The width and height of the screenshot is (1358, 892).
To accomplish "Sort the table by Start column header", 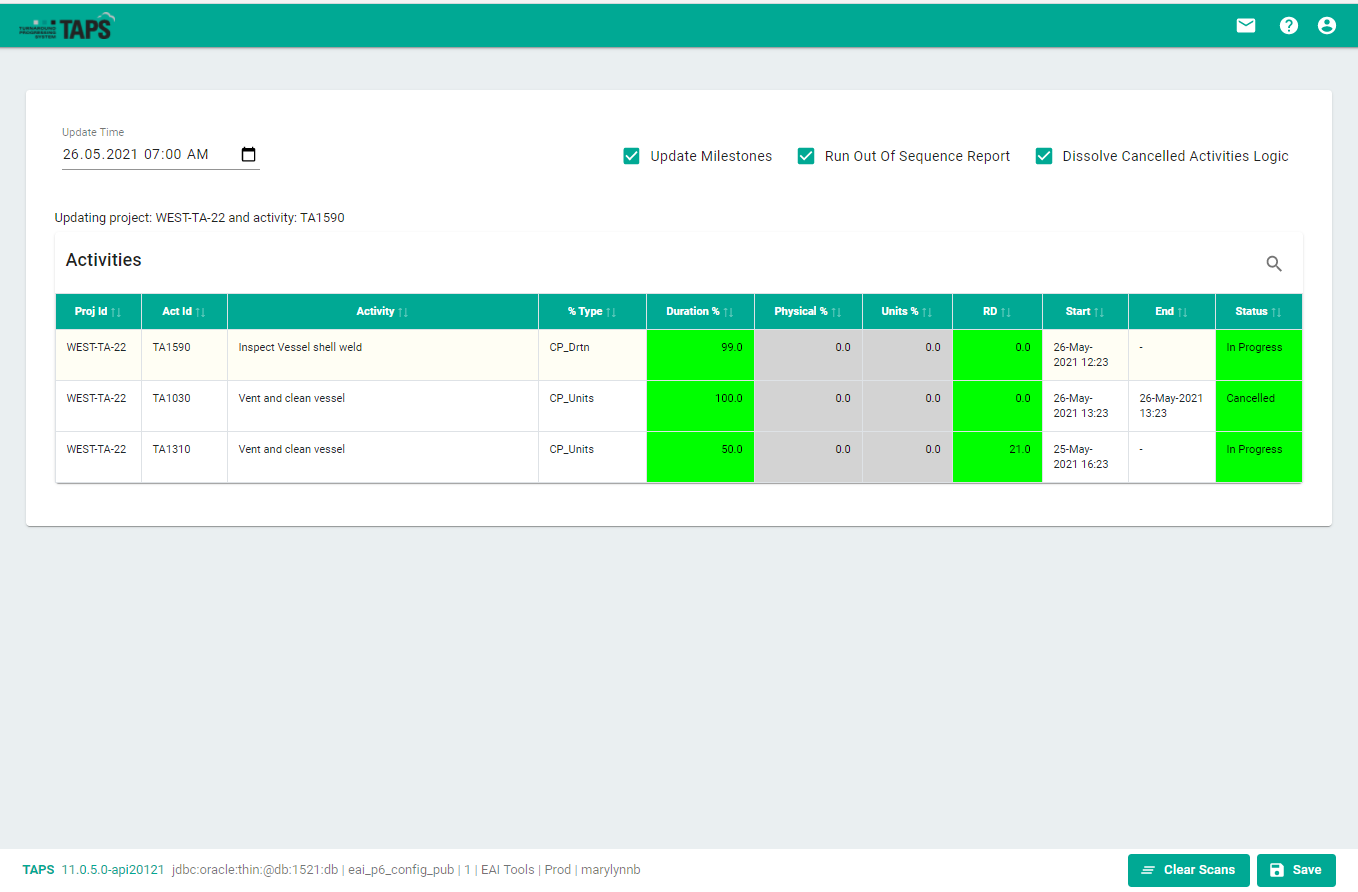I will pyautogui.click(x=1078, y=312).
